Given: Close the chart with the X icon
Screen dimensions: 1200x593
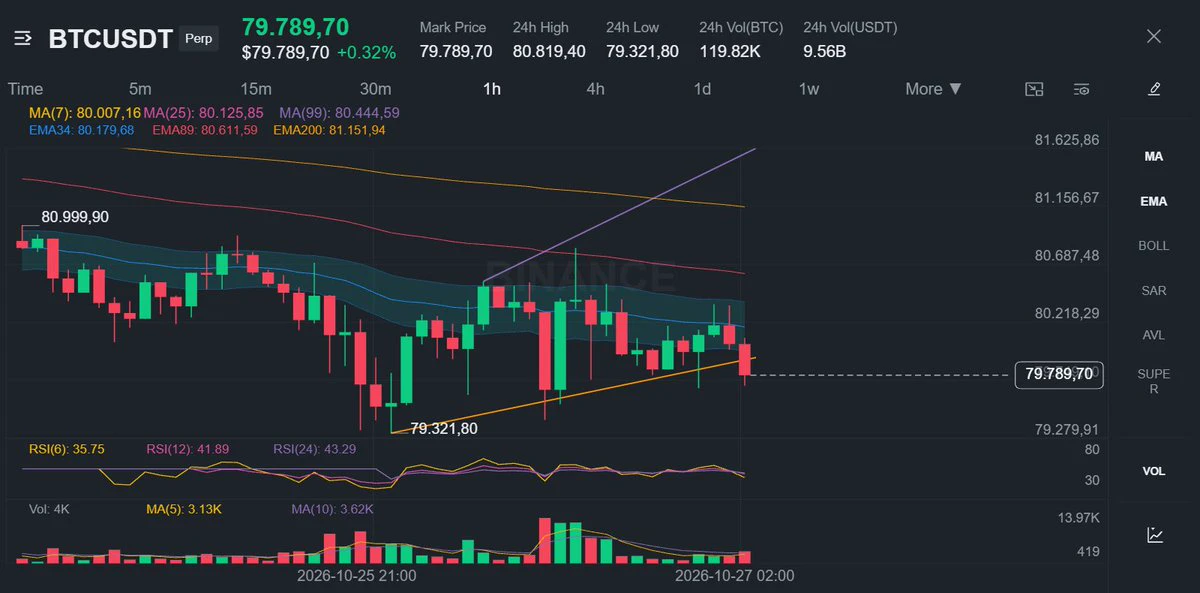Looking at the screenshot, I should click(x=1154, y=37).
